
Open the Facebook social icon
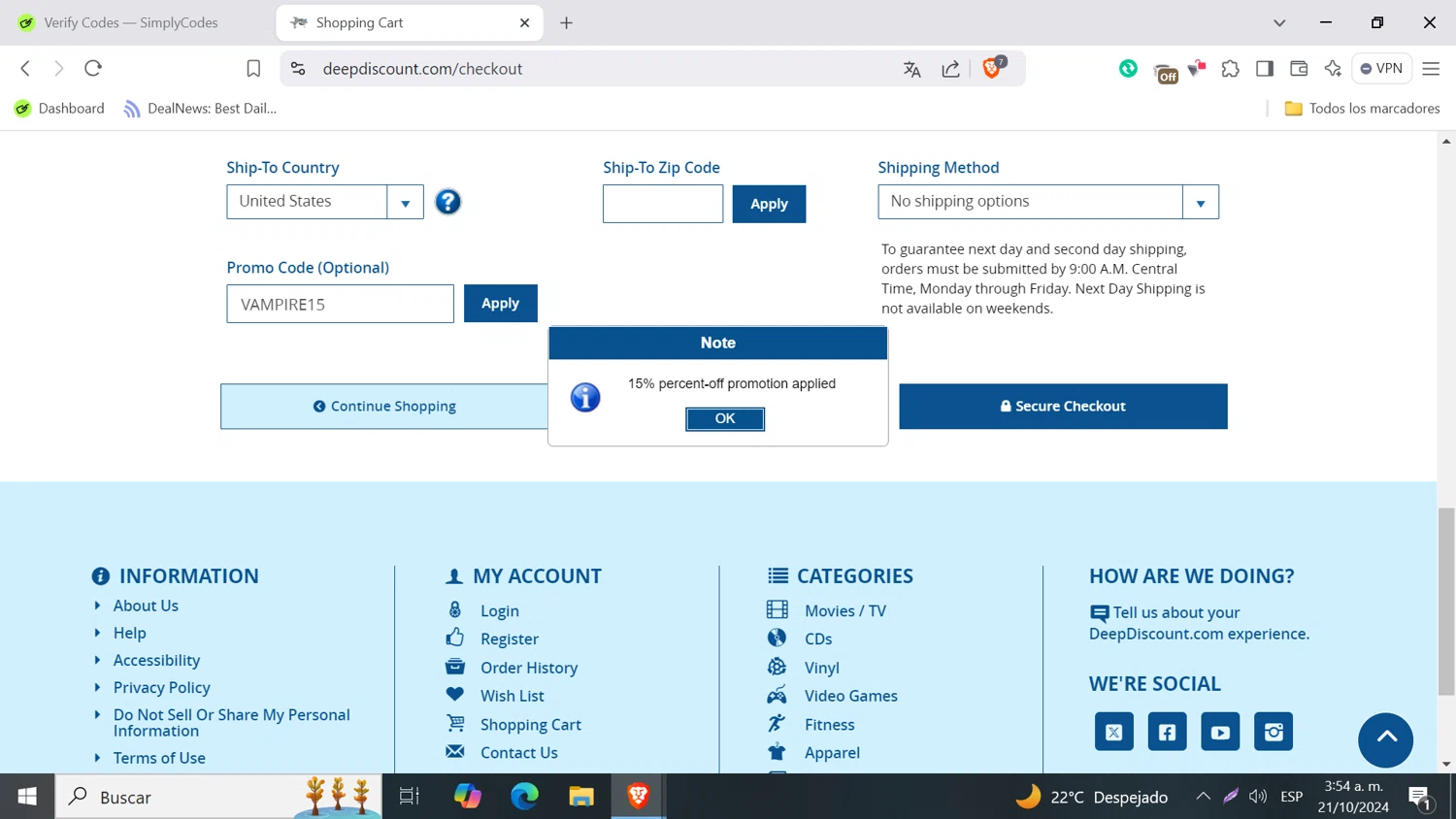point(1167,732)
